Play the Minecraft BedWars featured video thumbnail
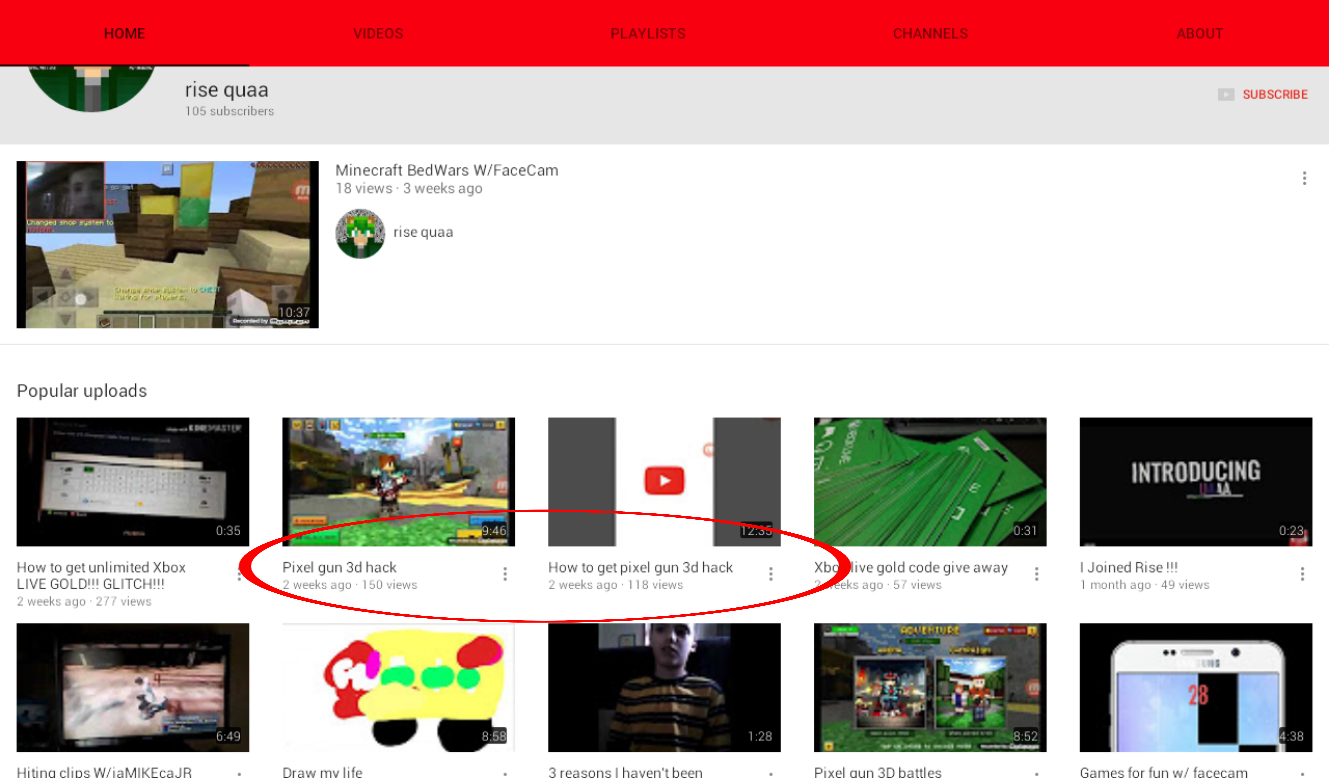The height and width of the screenshot is (778, 1329). [x=168, y=245]
